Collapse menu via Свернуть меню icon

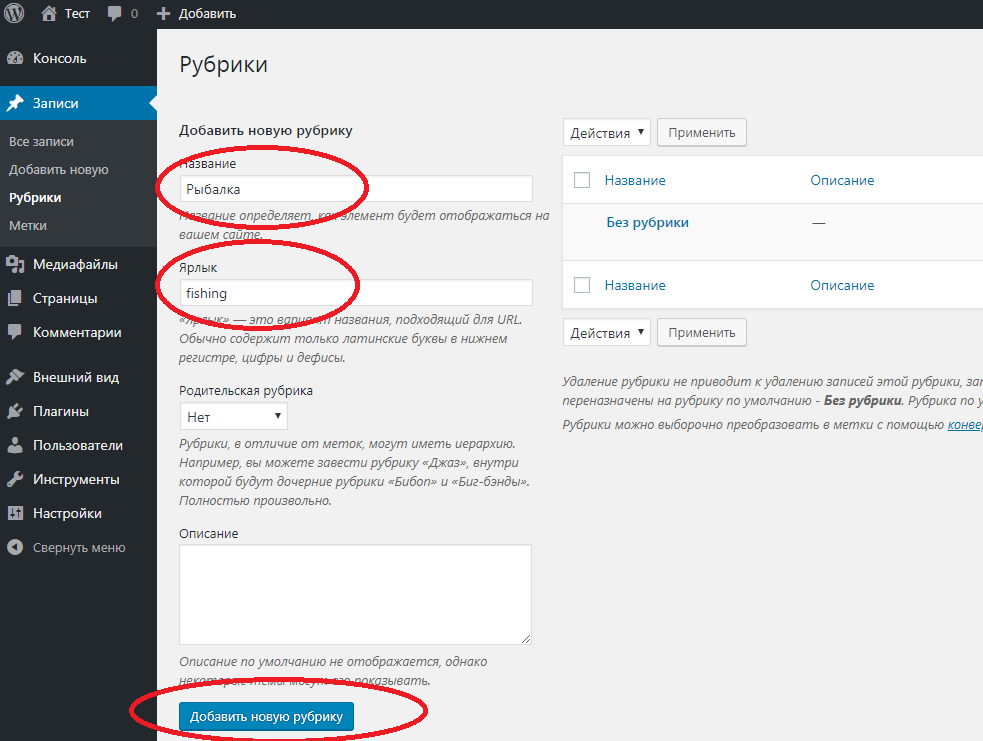point(15,547)
